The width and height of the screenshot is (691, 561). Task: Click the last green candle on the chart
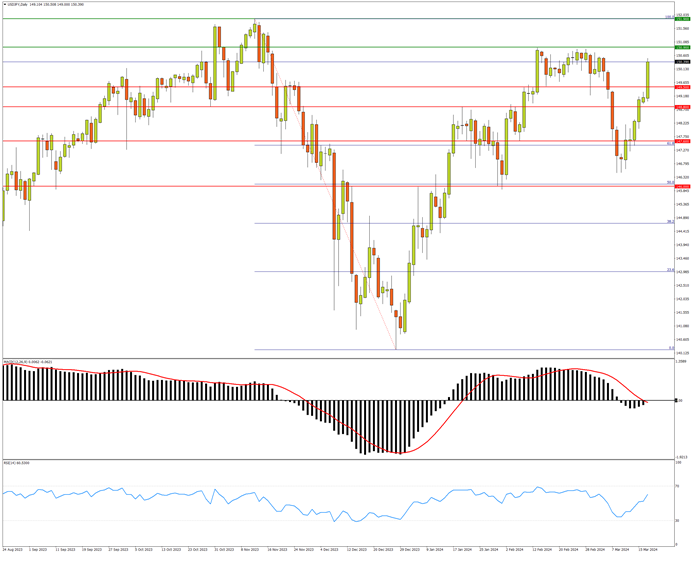tap(648, 80)
